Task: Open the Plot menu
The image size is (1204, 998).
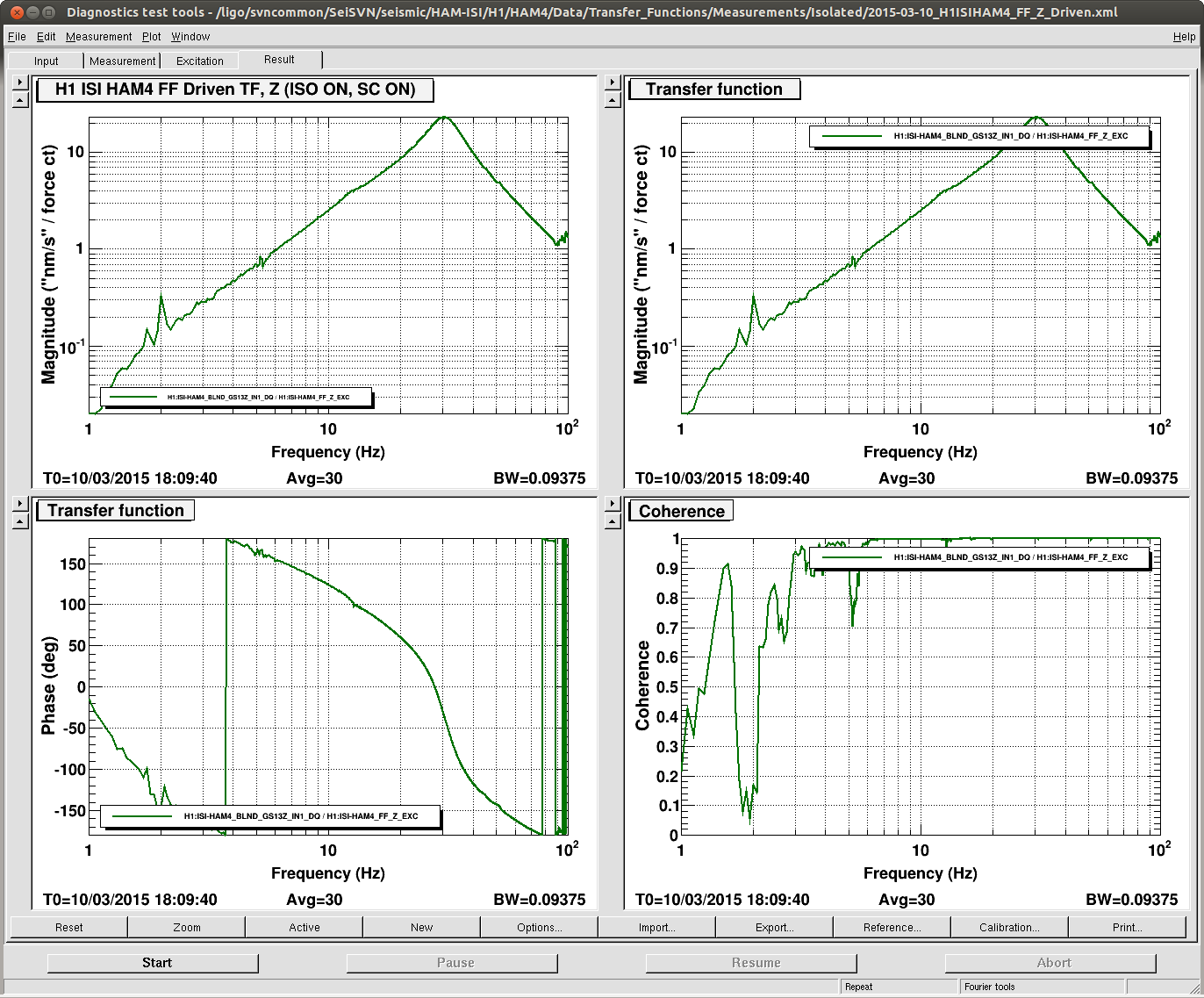Action: point(151,37)
